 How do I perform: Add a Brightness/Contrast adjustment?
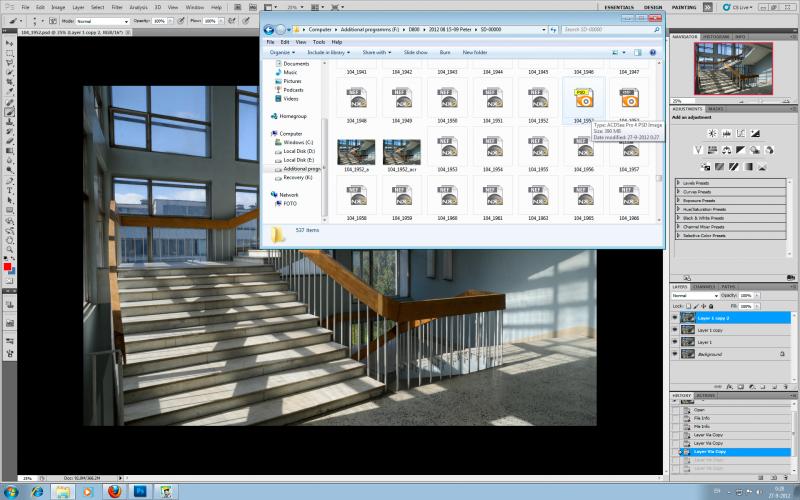[712, 134]
